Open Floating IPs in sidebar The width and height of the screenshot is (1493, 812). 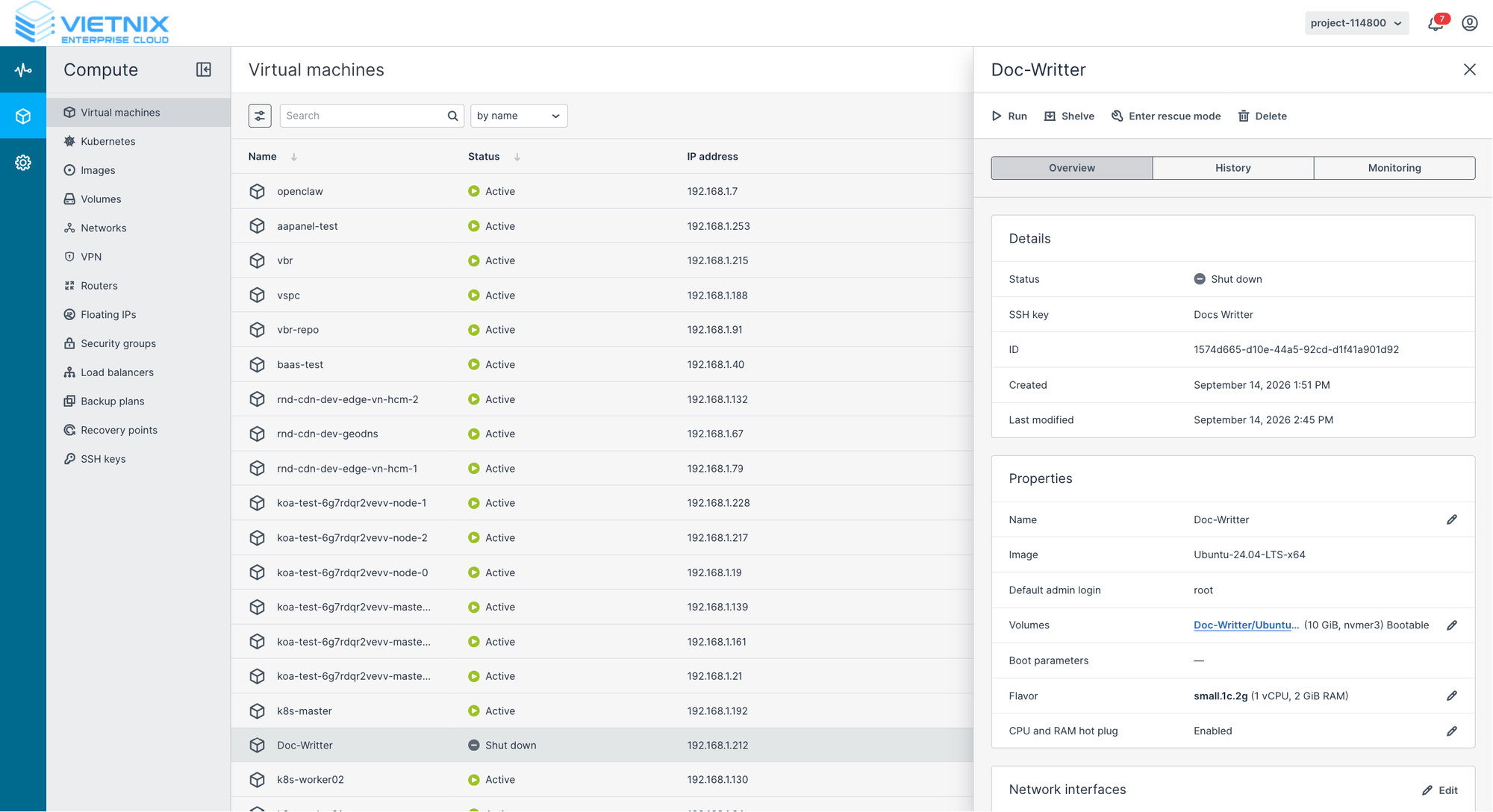[138, 314]
